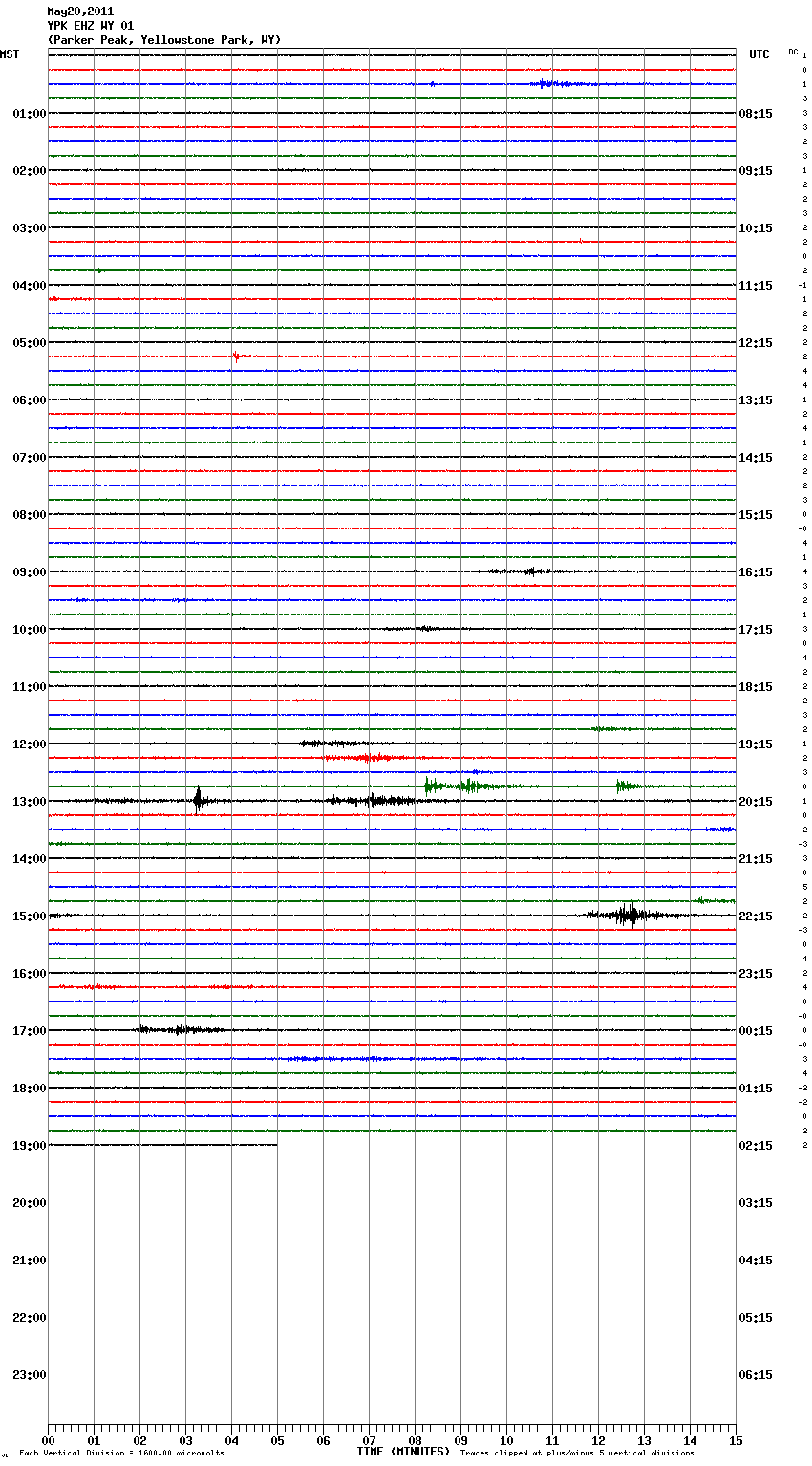Click the black burst on the 17:00 trace

[180, 1030]
